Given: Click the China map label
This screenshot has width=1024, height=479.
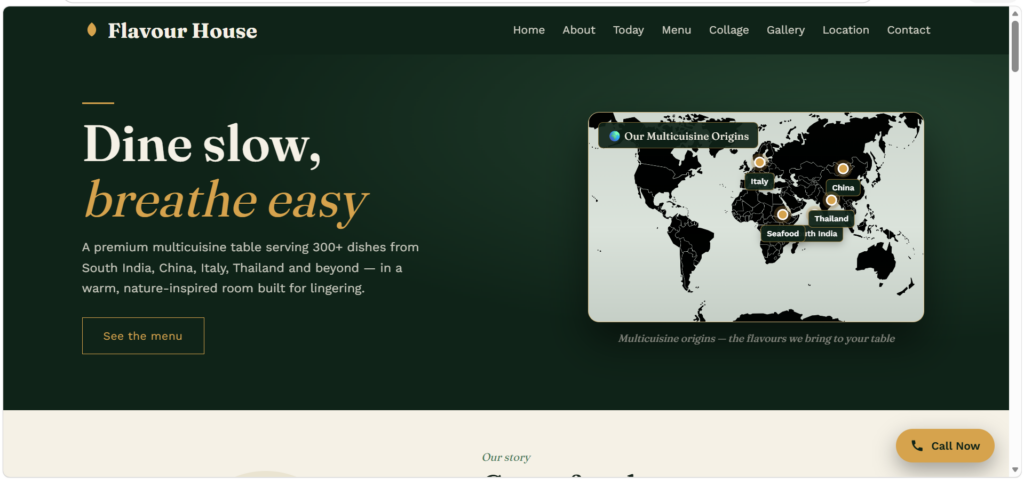Looking at the screenshot, I should (x=843, y=188).
